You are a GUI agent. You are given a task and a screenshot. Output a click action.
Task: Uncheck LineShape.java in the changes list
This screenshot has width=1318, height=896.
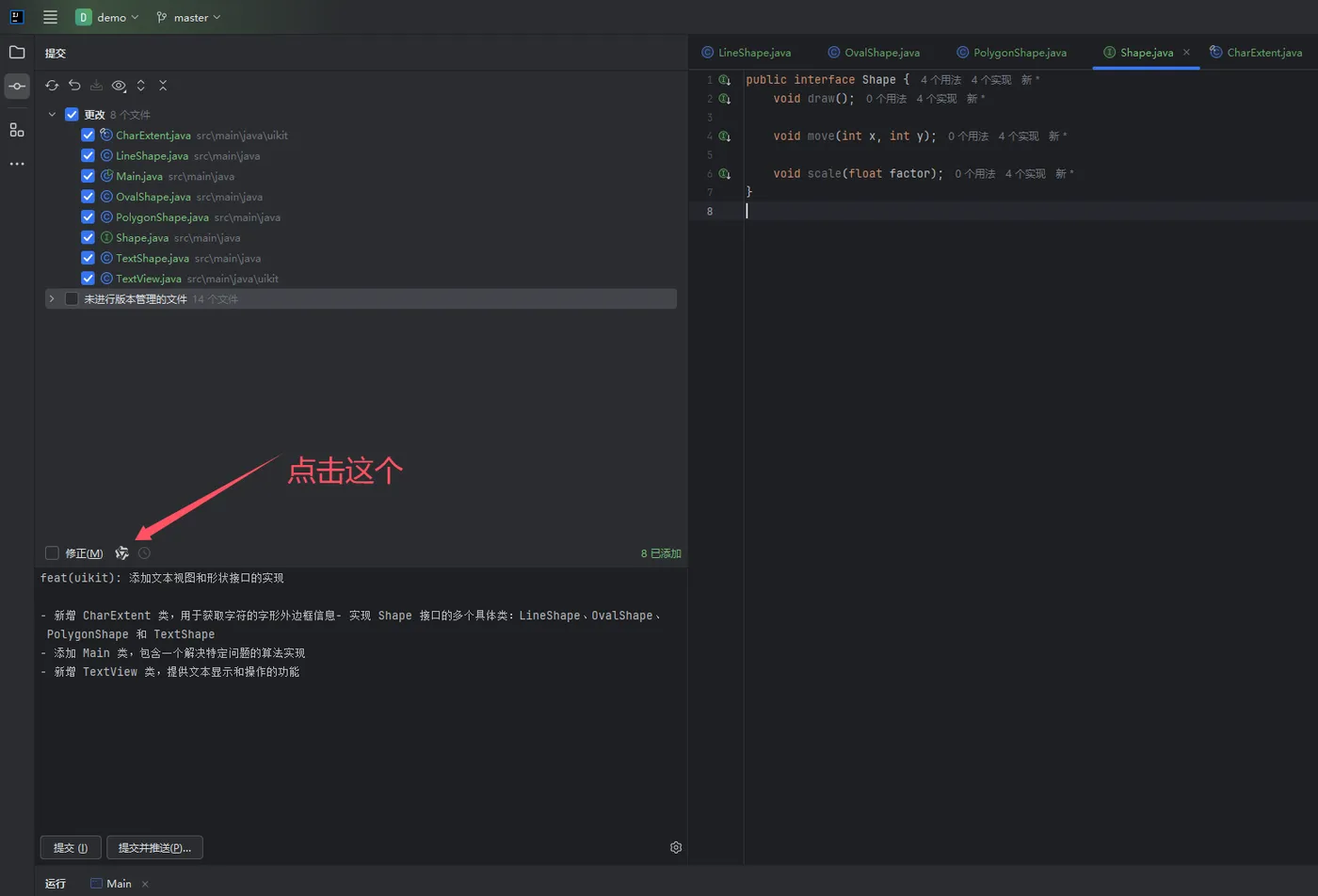[88, 156]
